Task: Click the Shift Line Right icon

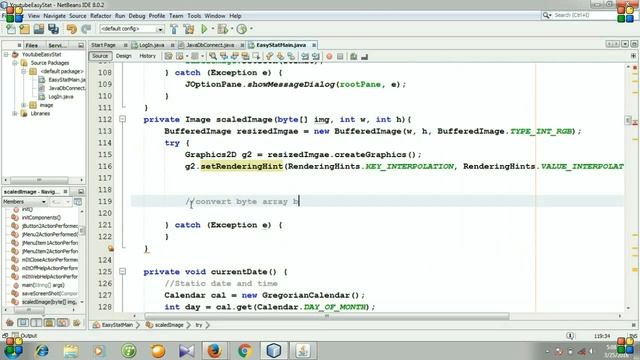Action: tap(316, 56)
